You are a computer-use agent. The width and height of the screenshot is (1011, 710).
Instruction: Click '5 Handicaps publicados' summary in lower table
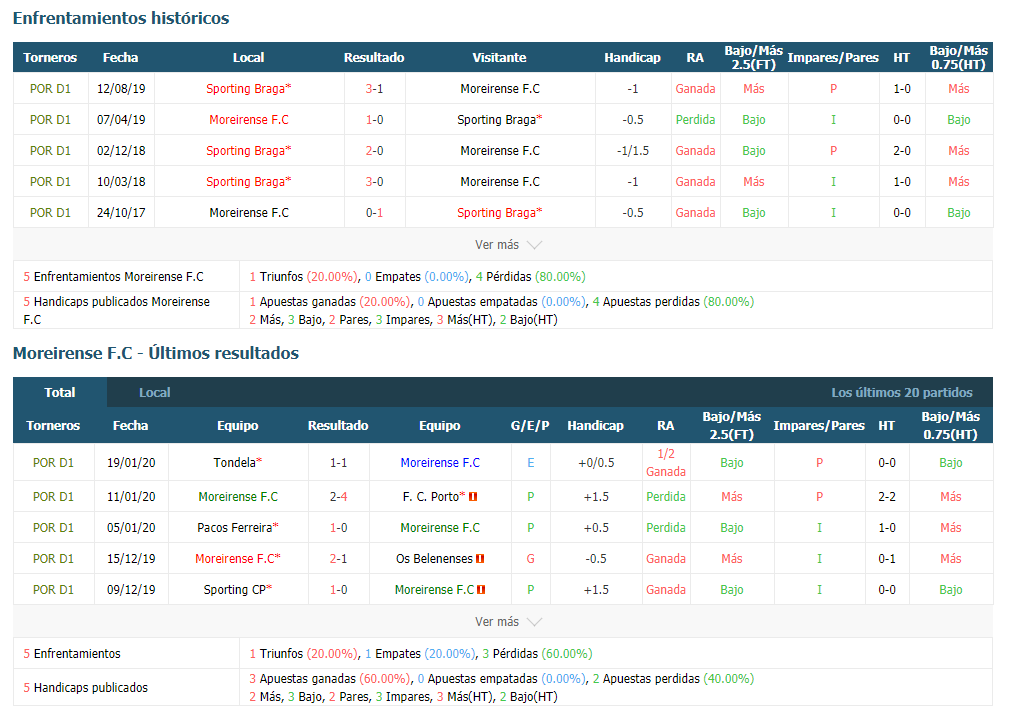86,687
